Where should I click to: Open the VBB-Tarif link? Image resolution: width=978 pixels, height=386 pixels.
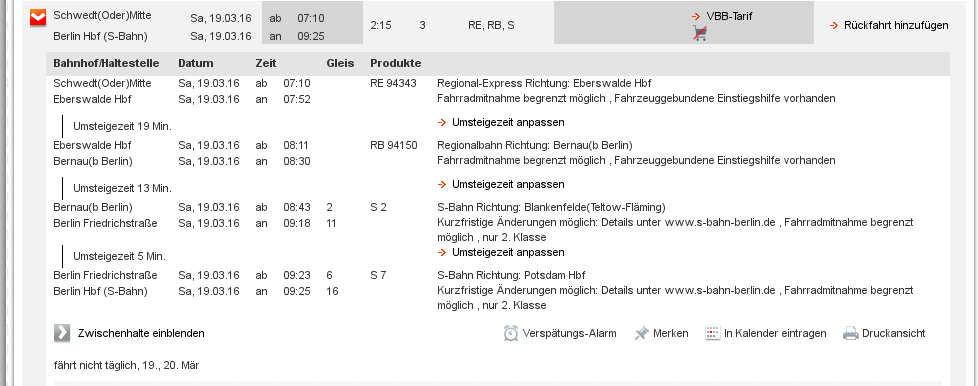coord(729,16)
